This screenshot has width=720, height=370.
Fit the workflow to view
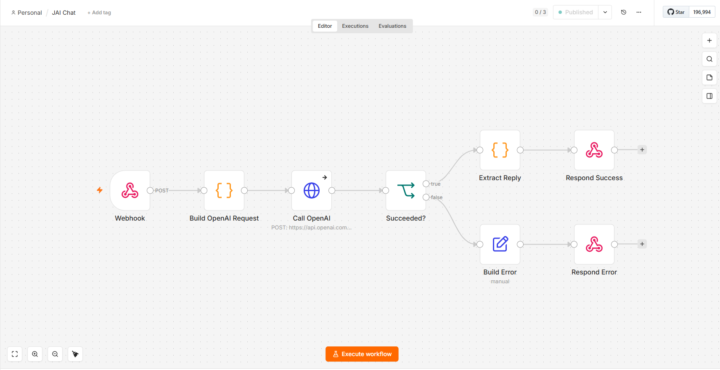(15, 354)
